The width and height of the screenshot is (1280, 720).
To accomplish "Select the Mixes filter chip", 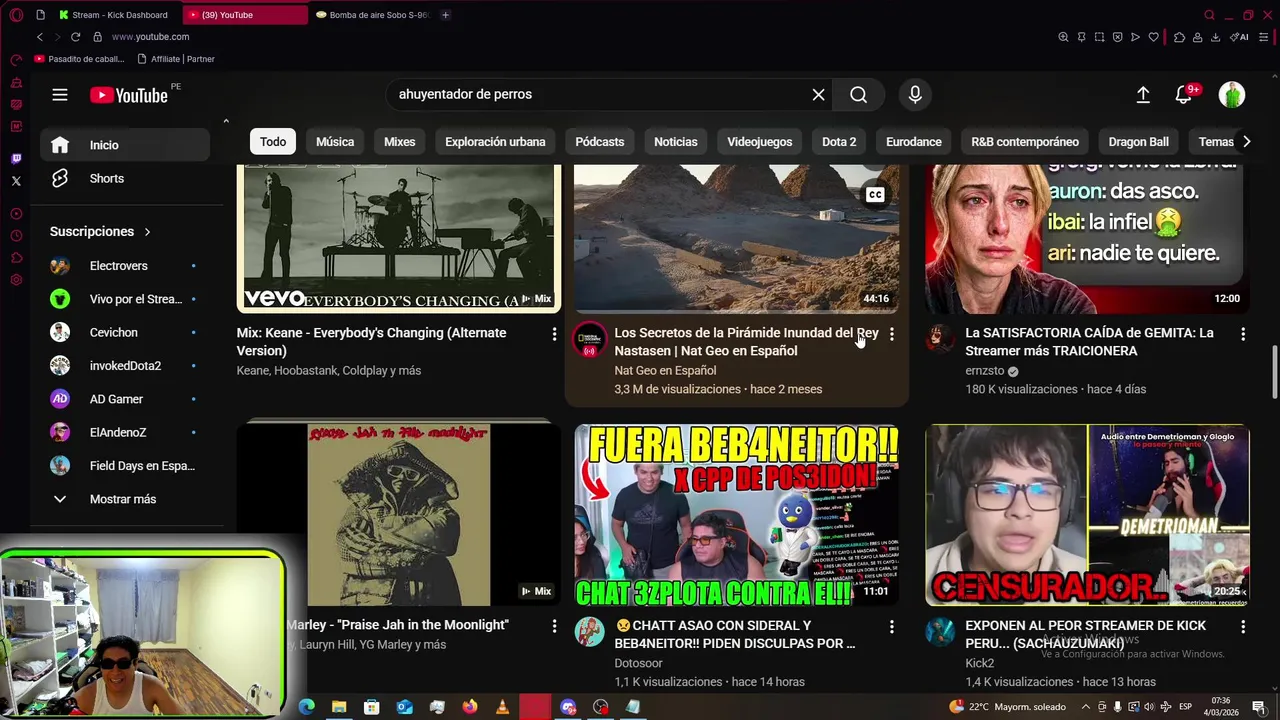I will 399,142.
